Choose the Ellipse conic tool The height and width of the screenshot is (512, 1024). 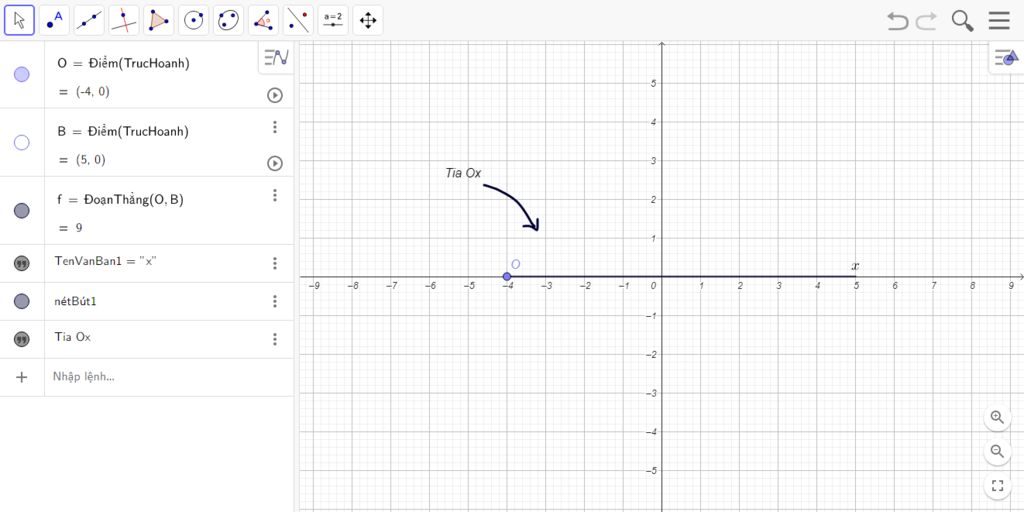tap(229, 20)
